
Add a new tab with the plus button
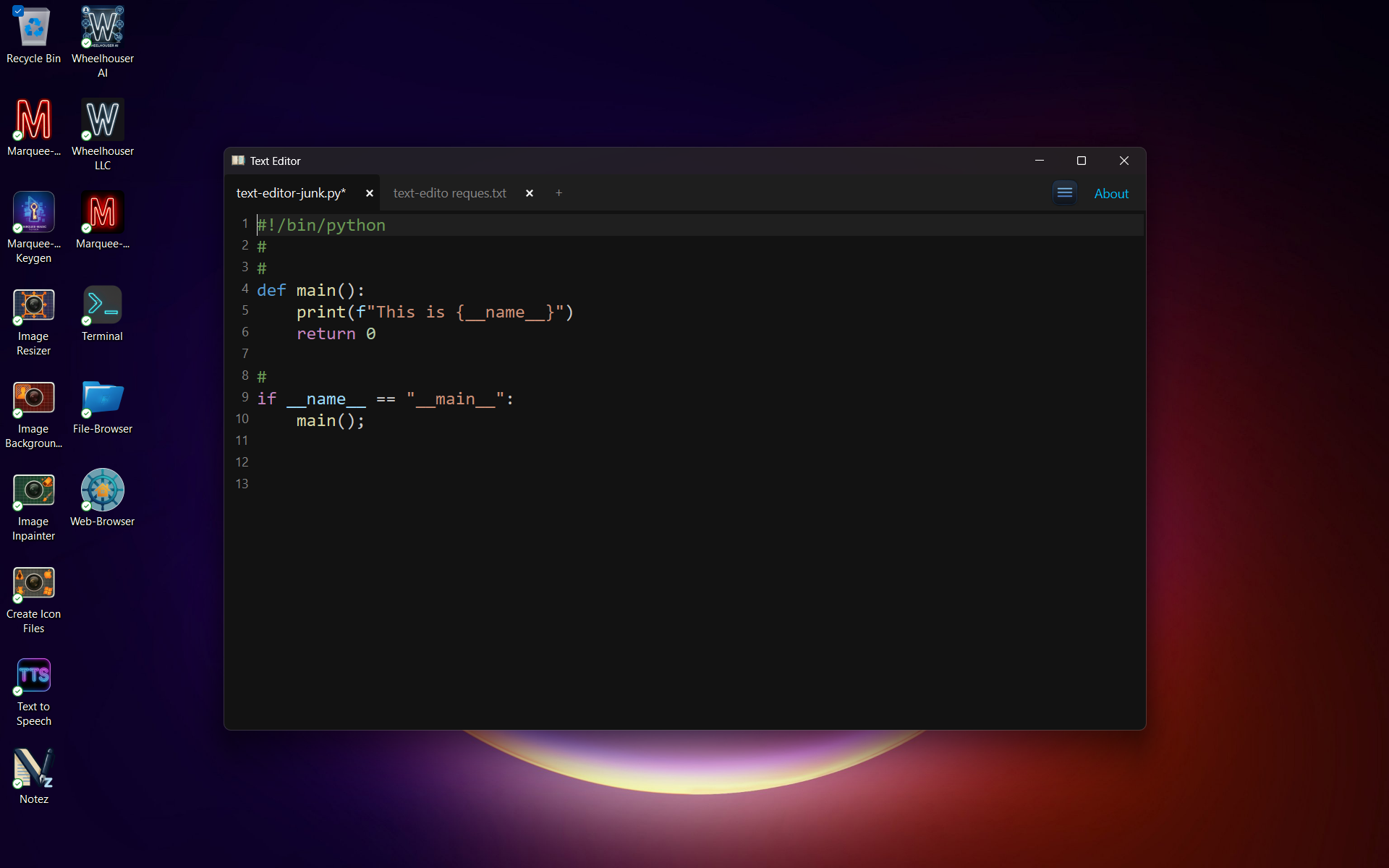(558, 193)
